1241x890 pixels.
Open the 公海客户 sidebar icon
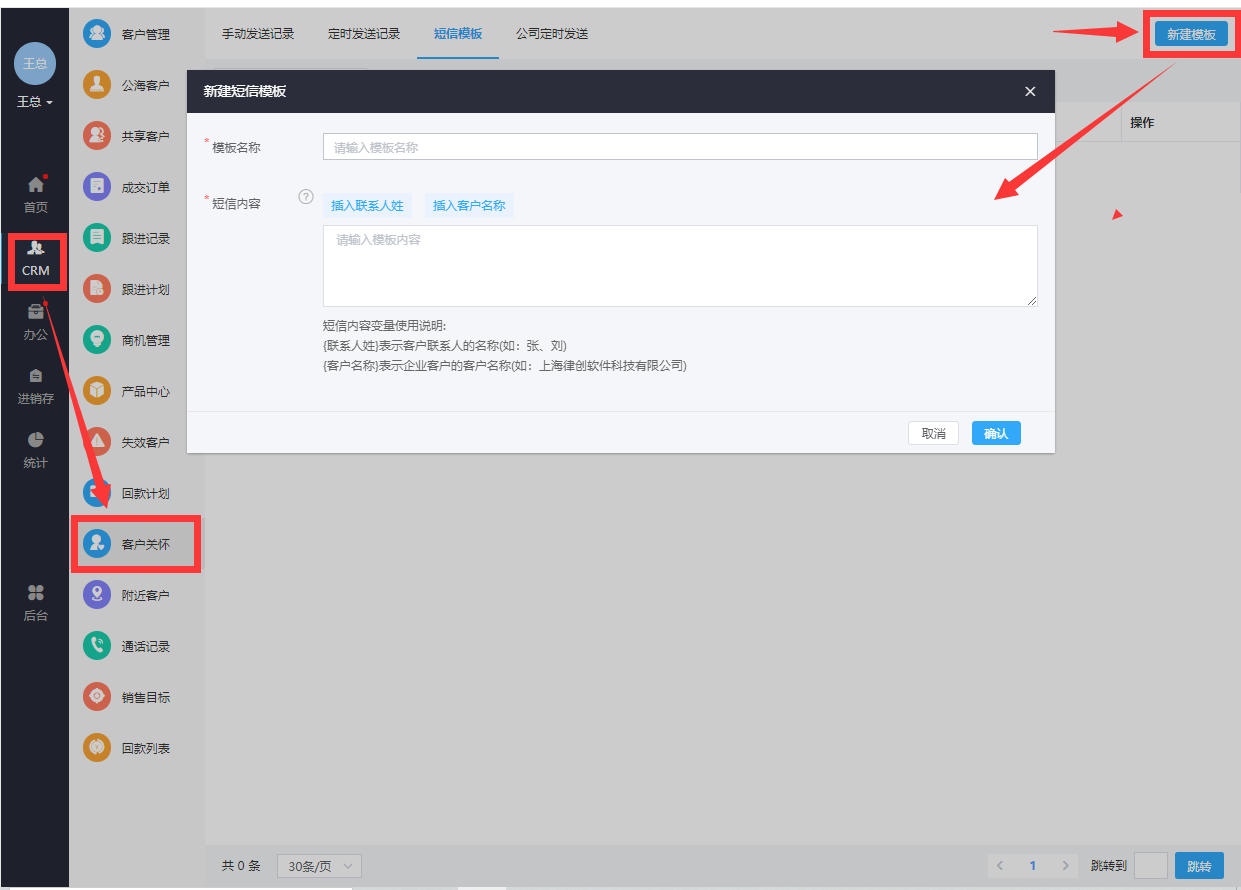(x=97, y=85)
